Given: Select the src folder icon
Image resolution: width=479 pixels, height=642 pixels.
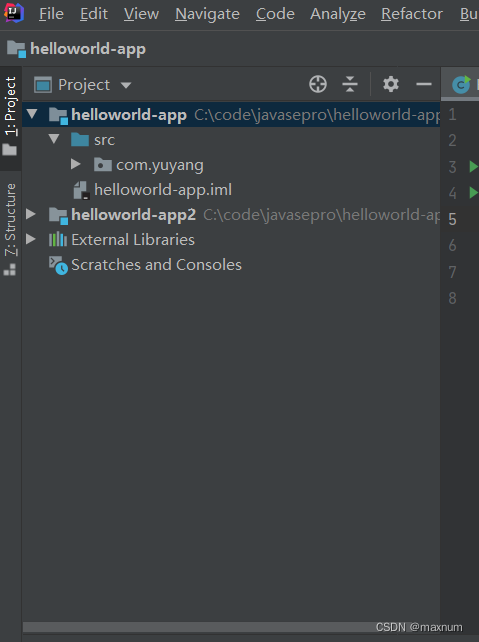Looking at the screenshot, I should tap(79, 140).
